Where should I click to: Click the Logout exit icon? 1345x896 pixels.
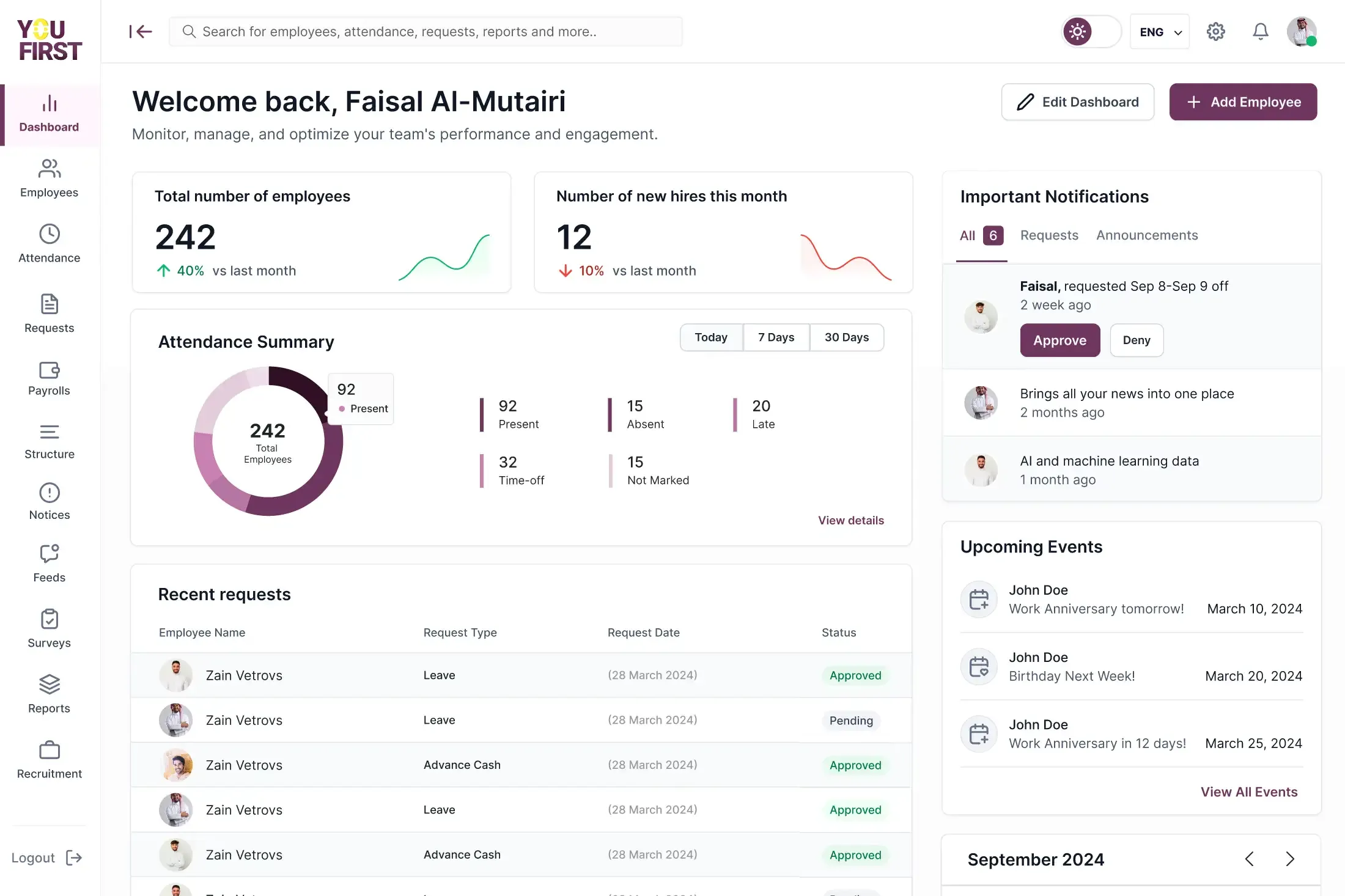click(x=74, y=858)
